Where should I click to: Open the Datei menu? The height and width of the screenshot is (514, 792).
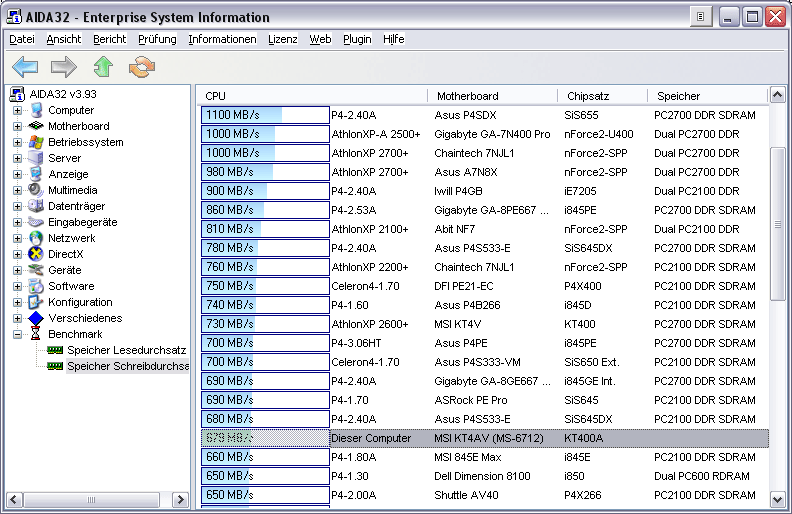[x=21, y=39]
